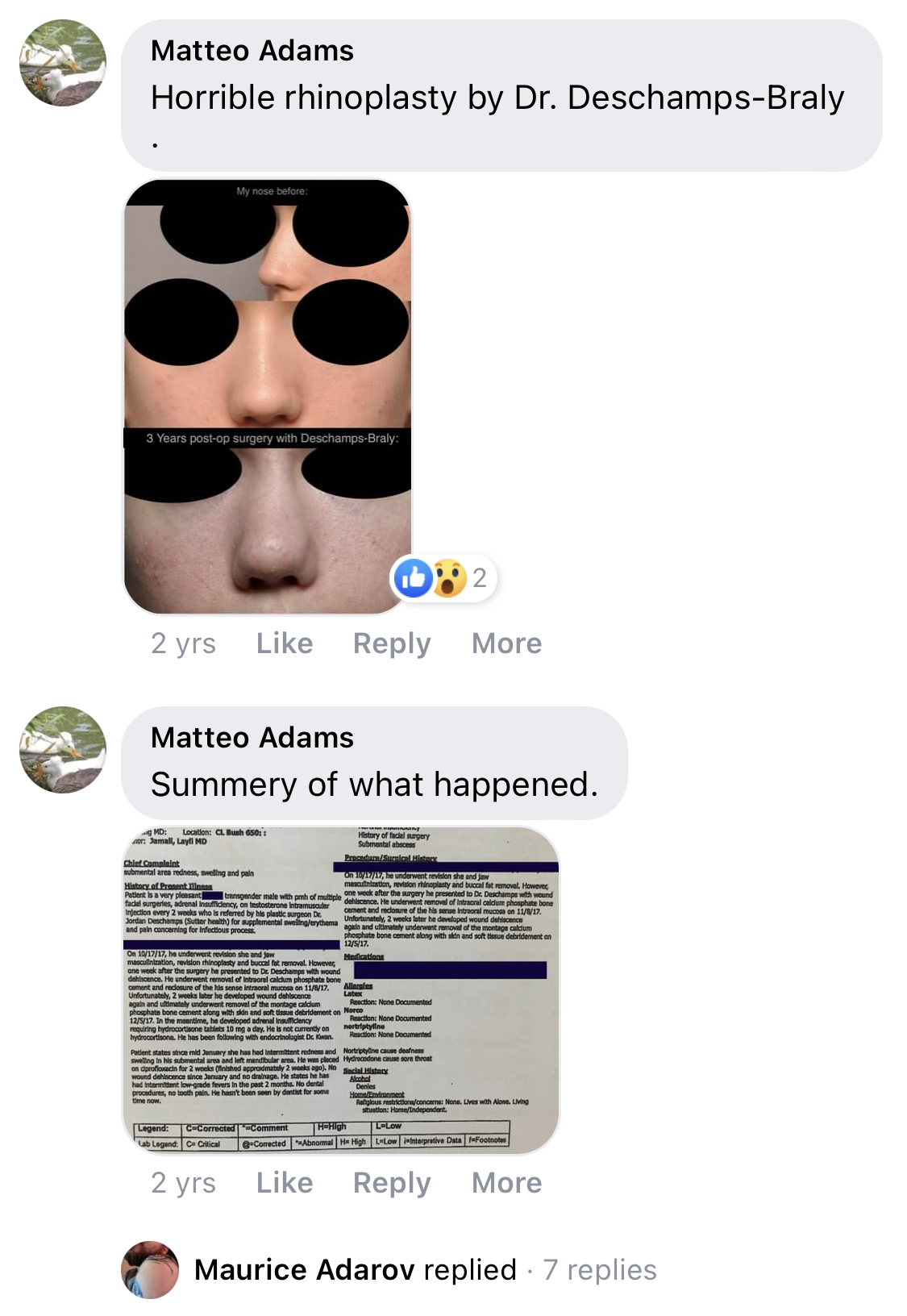Screen dimensions: 907x1316
Task: Open Matteo Adams avatar on first comment
Action: [x=63, y=63]
